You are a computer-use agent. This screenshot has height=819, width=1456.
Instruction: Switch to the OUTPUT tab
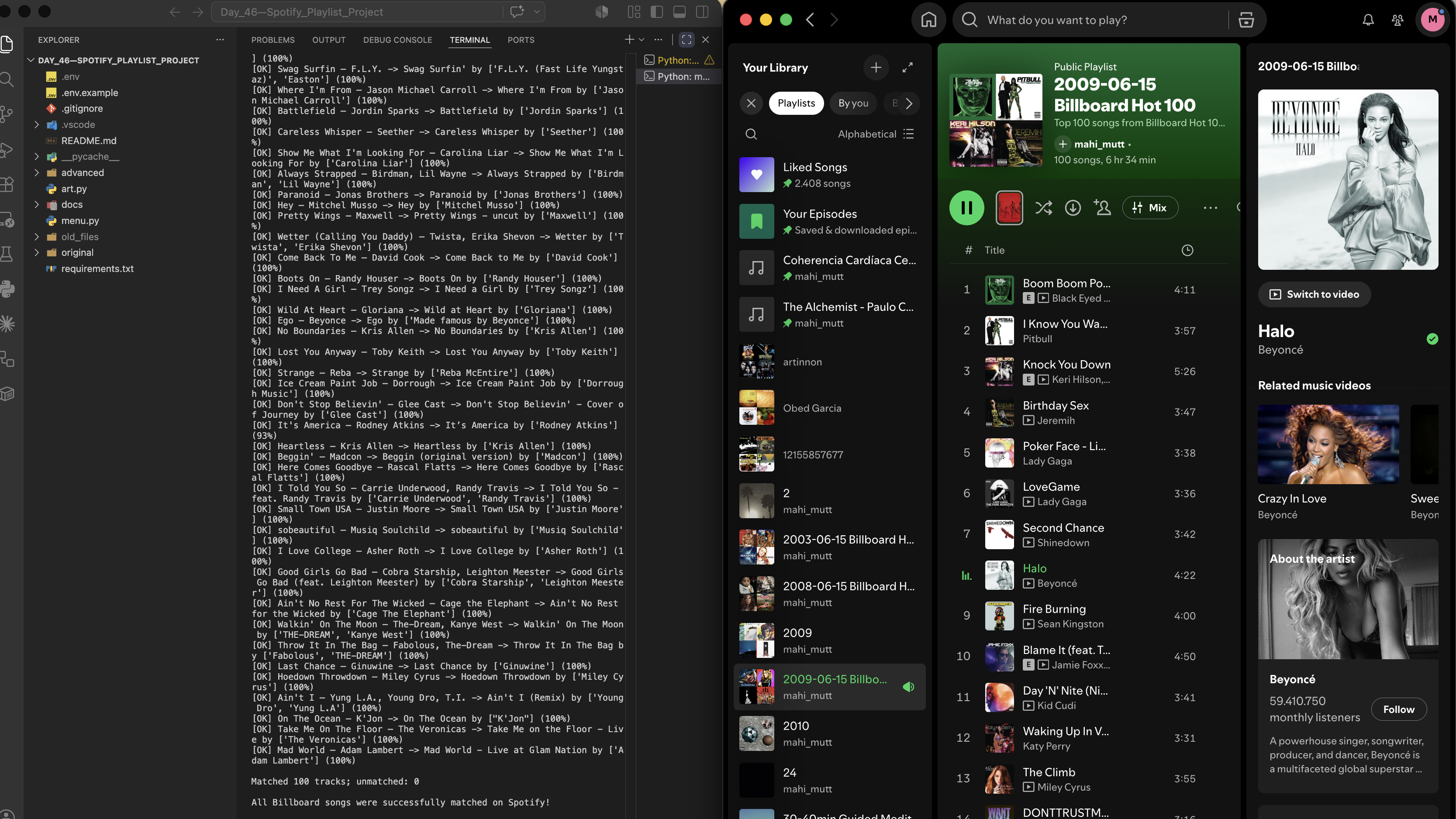(328, 40)
